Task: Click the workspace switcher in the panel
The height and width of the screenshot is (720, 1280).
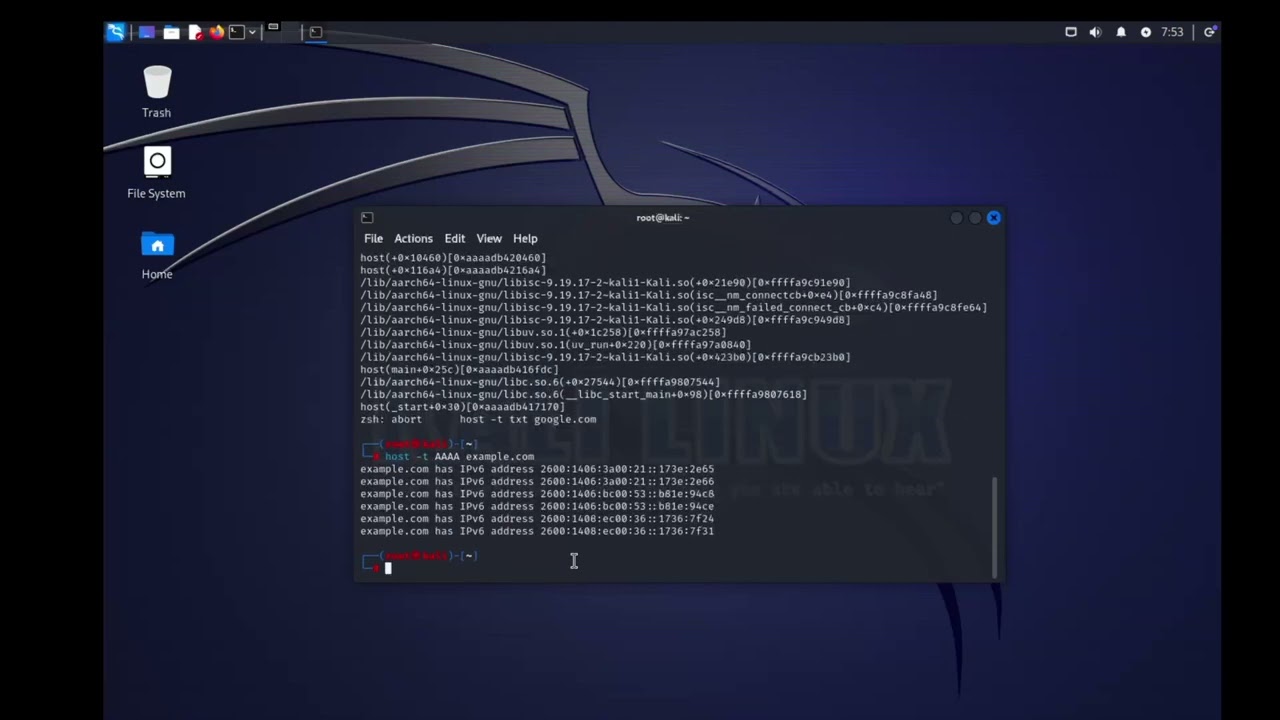Action: (282, 32)
